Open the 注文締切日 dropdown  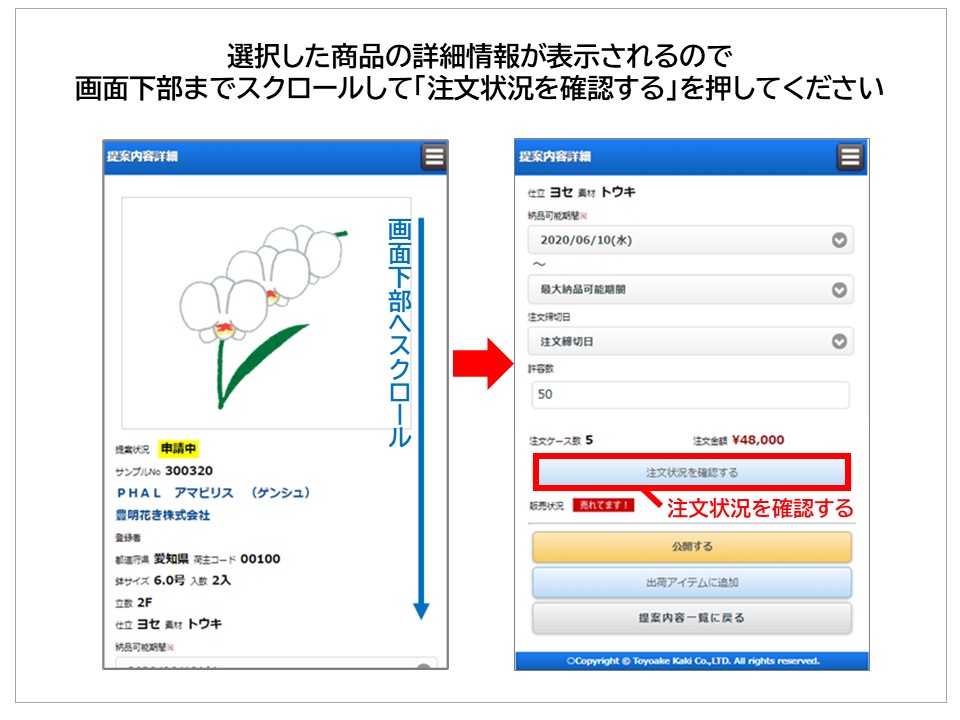pos(690,341)
